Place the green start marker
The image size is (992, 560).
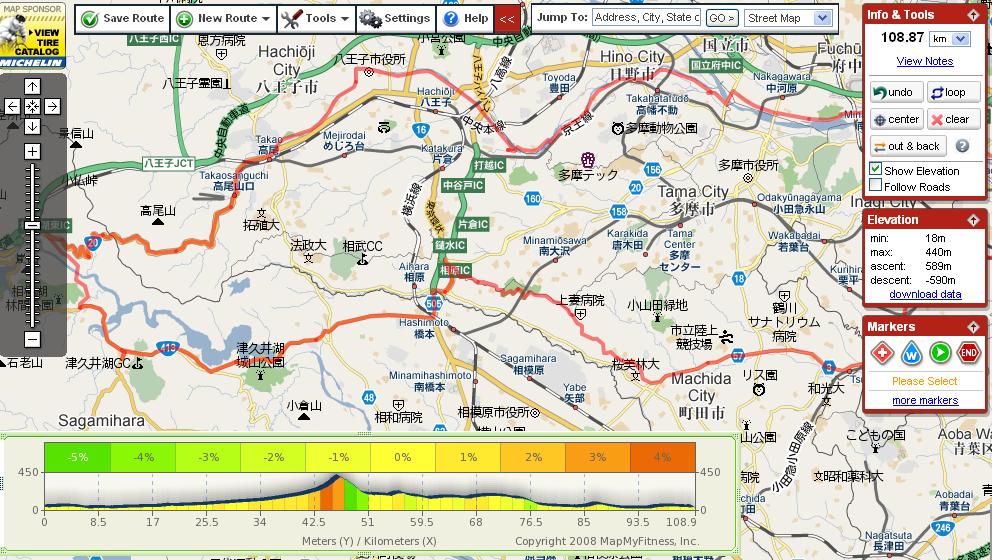point(940,352)
